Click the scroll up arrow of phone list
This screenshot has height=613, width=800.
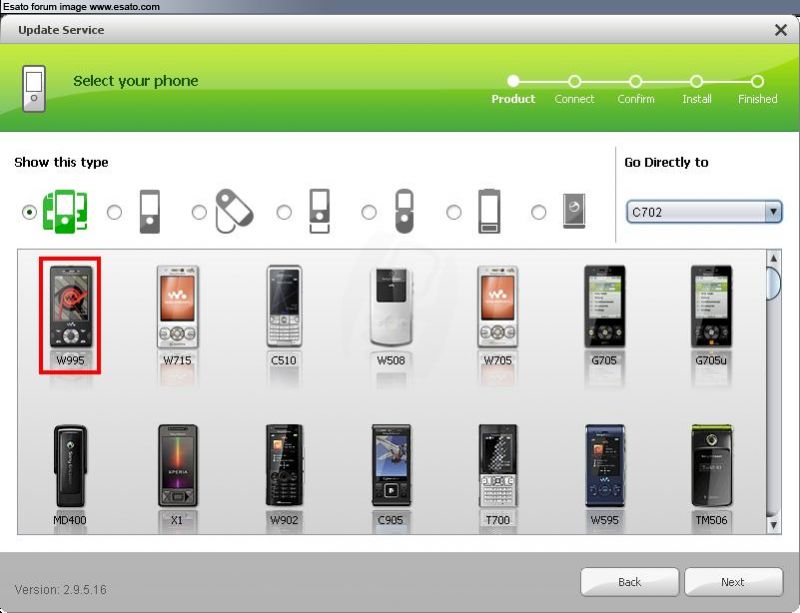point(773,258)
